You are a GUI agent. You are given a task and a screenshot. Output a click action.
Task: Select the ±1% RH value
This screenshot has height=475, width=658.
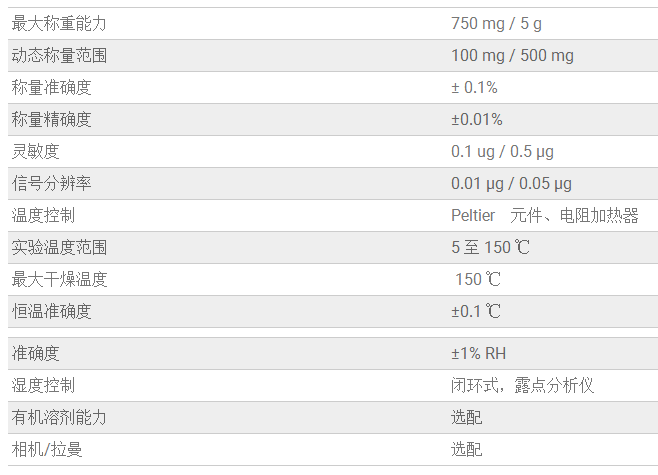pos(479,353)
